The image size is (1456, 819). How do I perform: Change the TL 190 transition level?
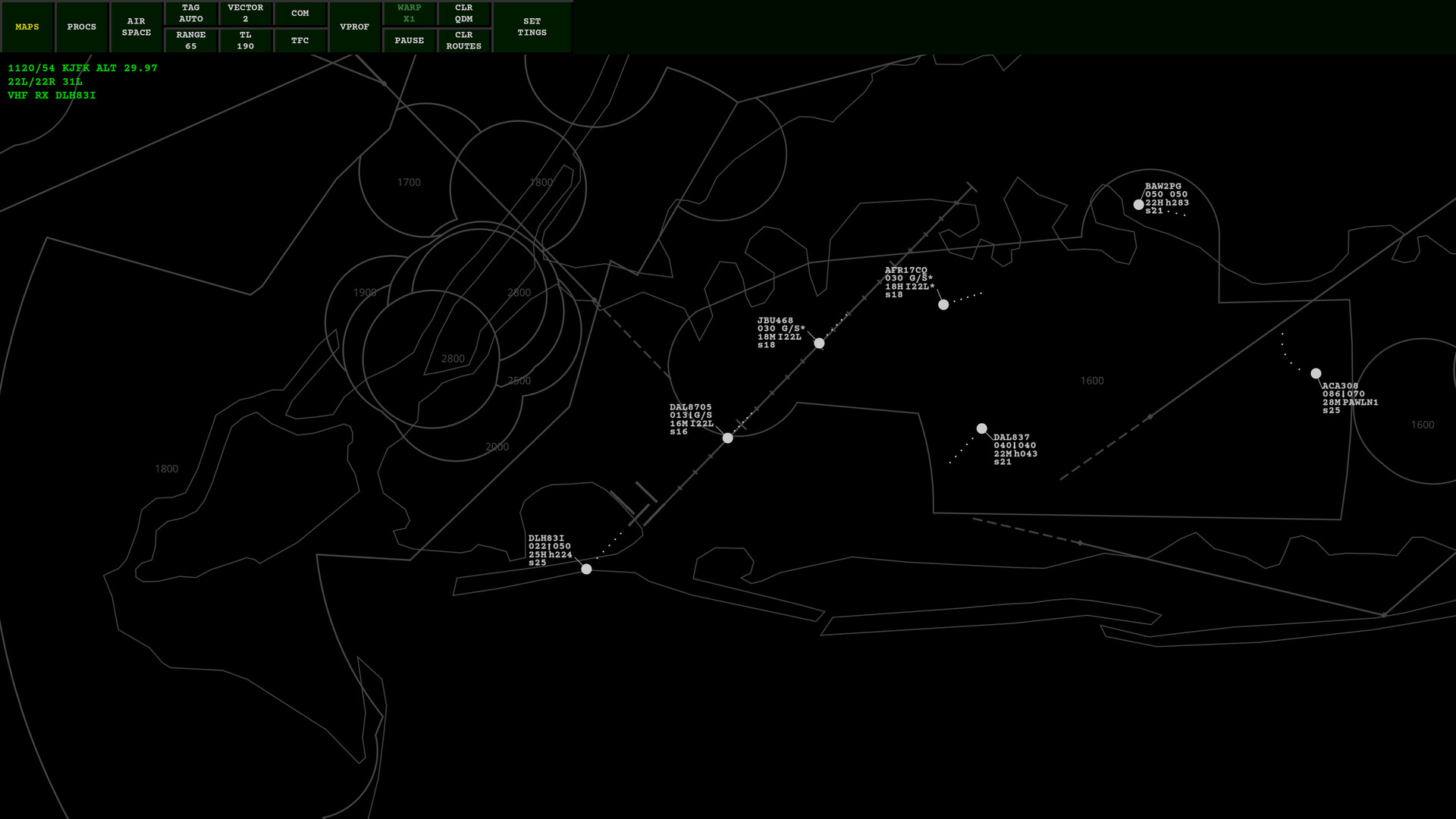click(x=246, y=40)
